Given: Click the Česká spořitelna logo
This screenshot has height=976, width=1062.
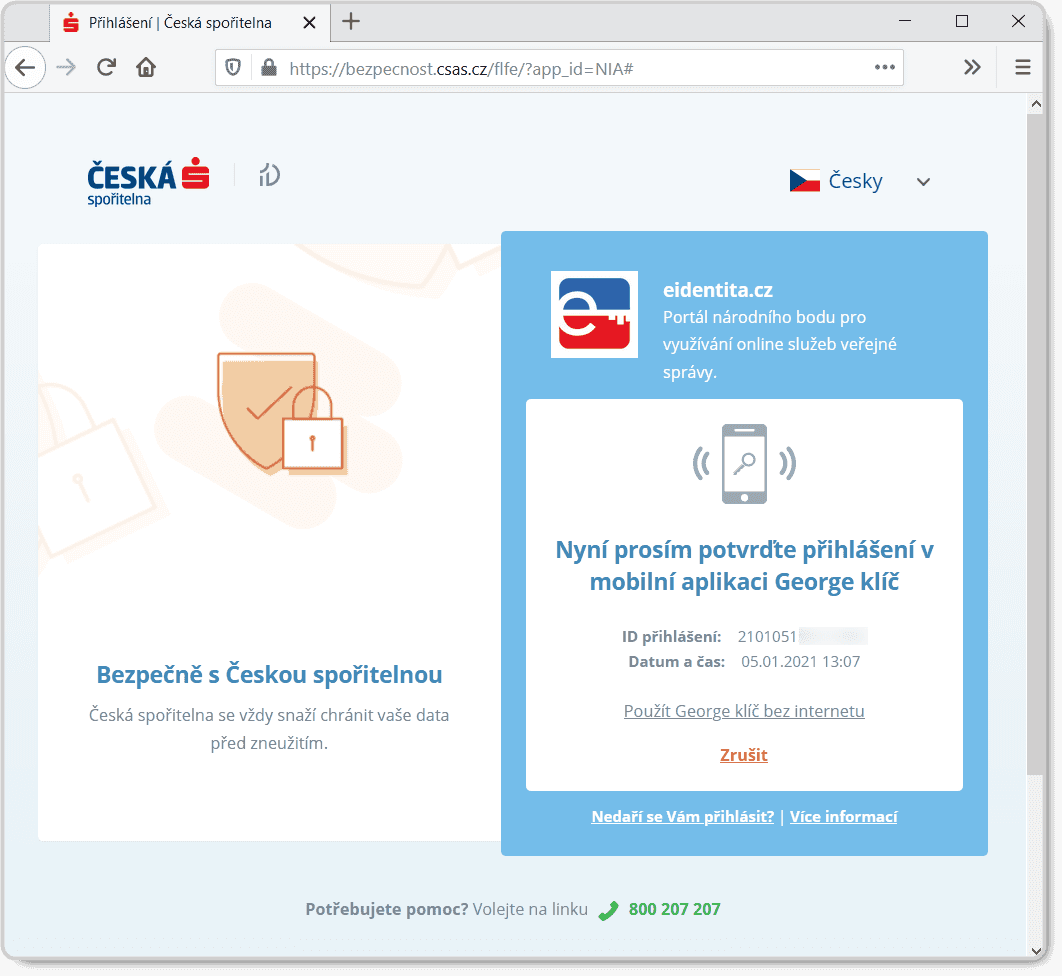Looking at the screenshot, I should (x=148, y=182).
